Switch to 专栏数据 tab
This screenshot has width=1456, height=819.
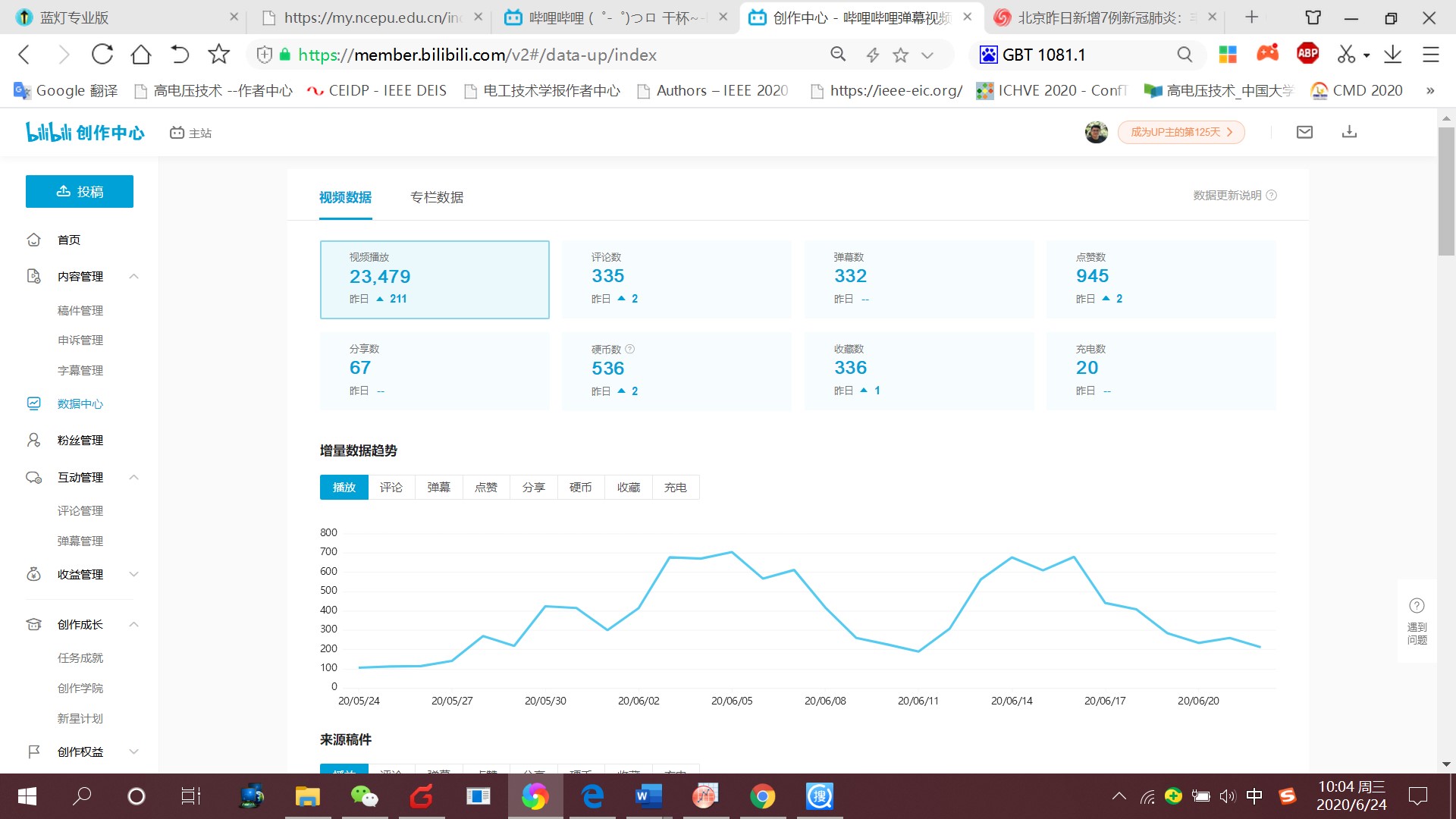pyautogui.click(x=437, y=197)
